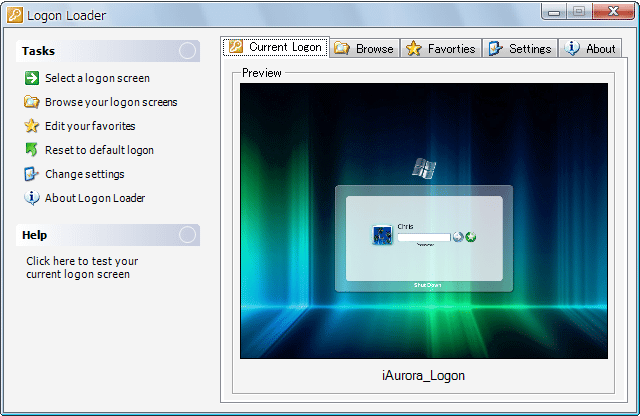The height and width of the screenshot is (416, 640).
Task: Close the Logon Loader window
Action: point(613,11)
